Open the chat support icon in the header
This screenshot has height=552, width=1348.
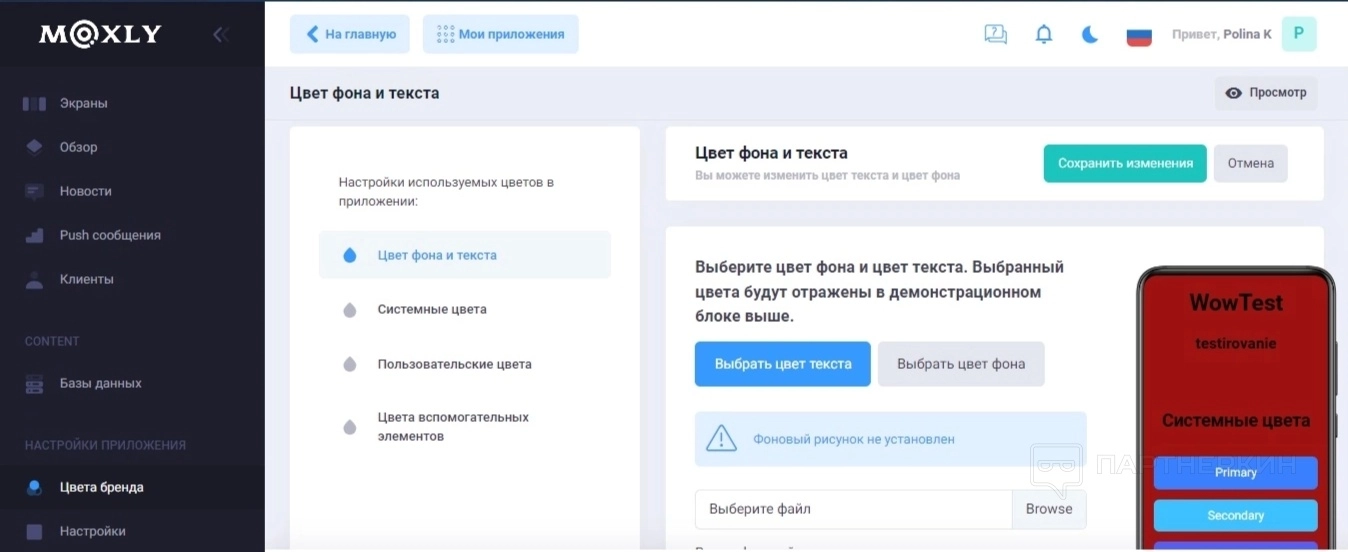(x=995, y=34)
